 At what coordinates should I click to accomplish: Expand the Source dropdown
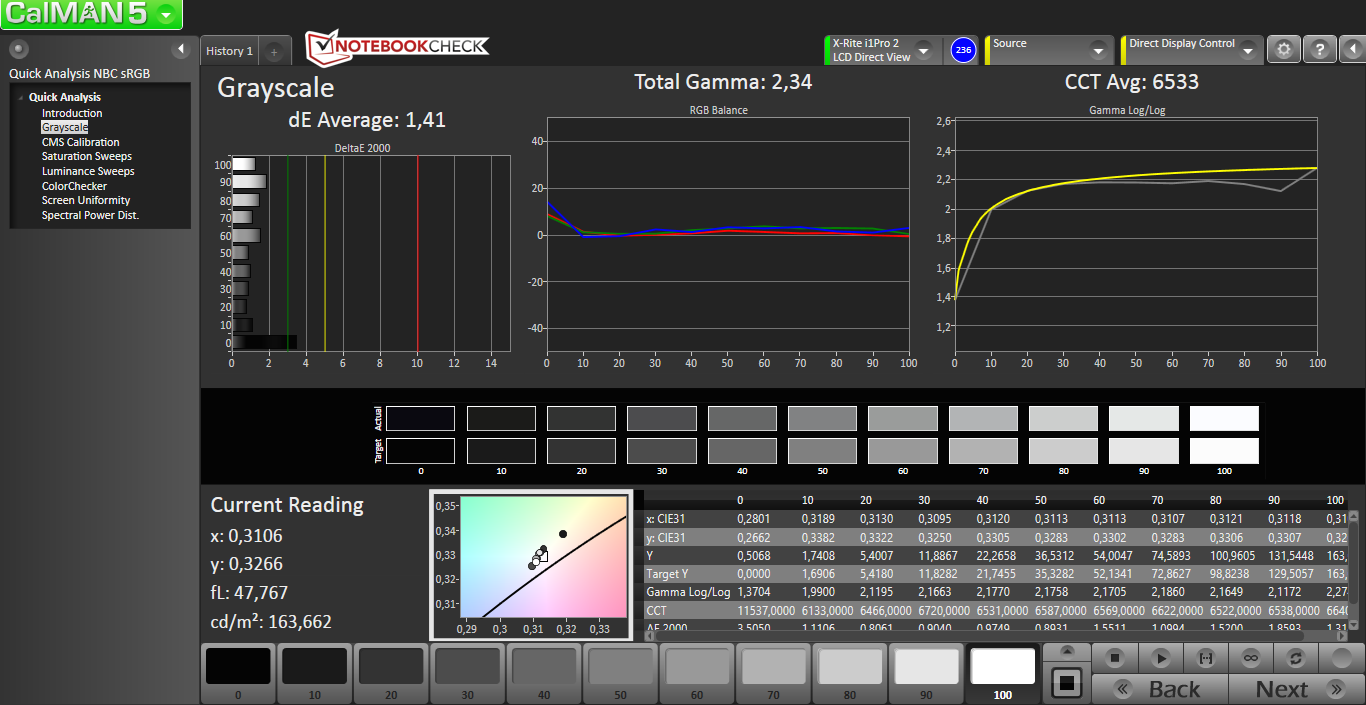[1098, 50]
